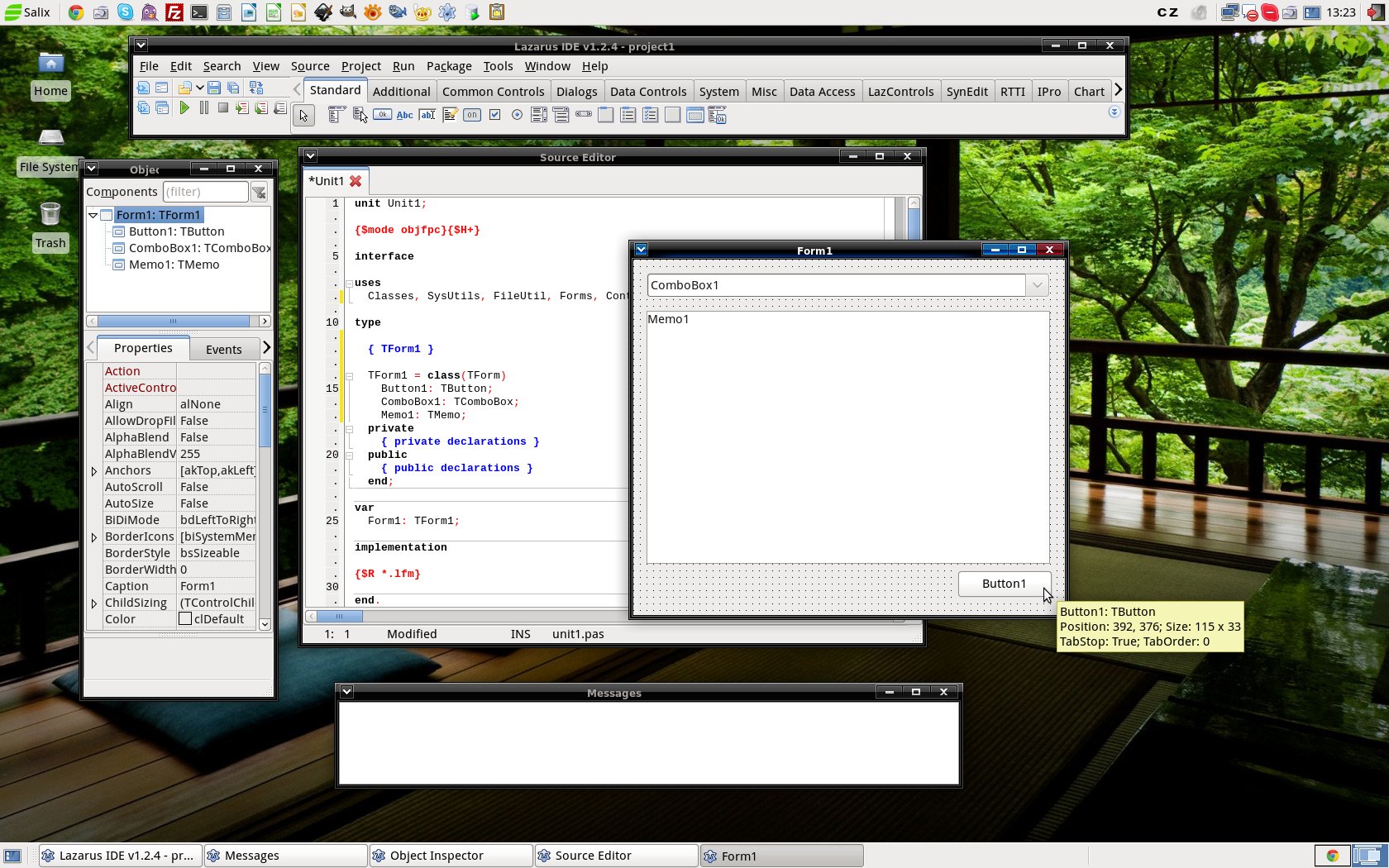Select the TActionList component in the palette
Image resolution: width=1389 pixels, height=868 pixels.
point(718,115)
